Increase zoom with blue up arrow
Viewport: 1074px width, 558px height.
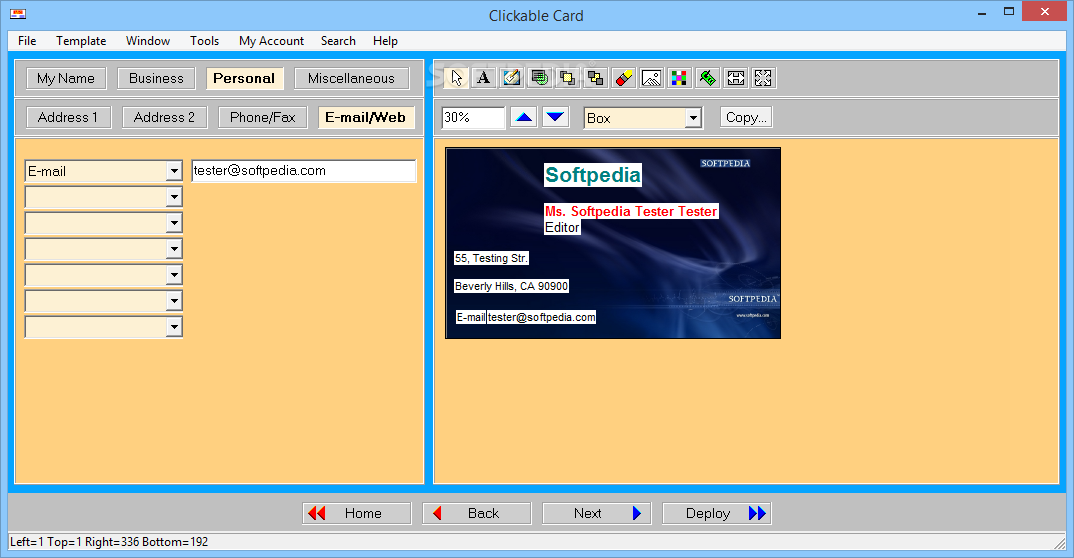(x=524, y=117)
